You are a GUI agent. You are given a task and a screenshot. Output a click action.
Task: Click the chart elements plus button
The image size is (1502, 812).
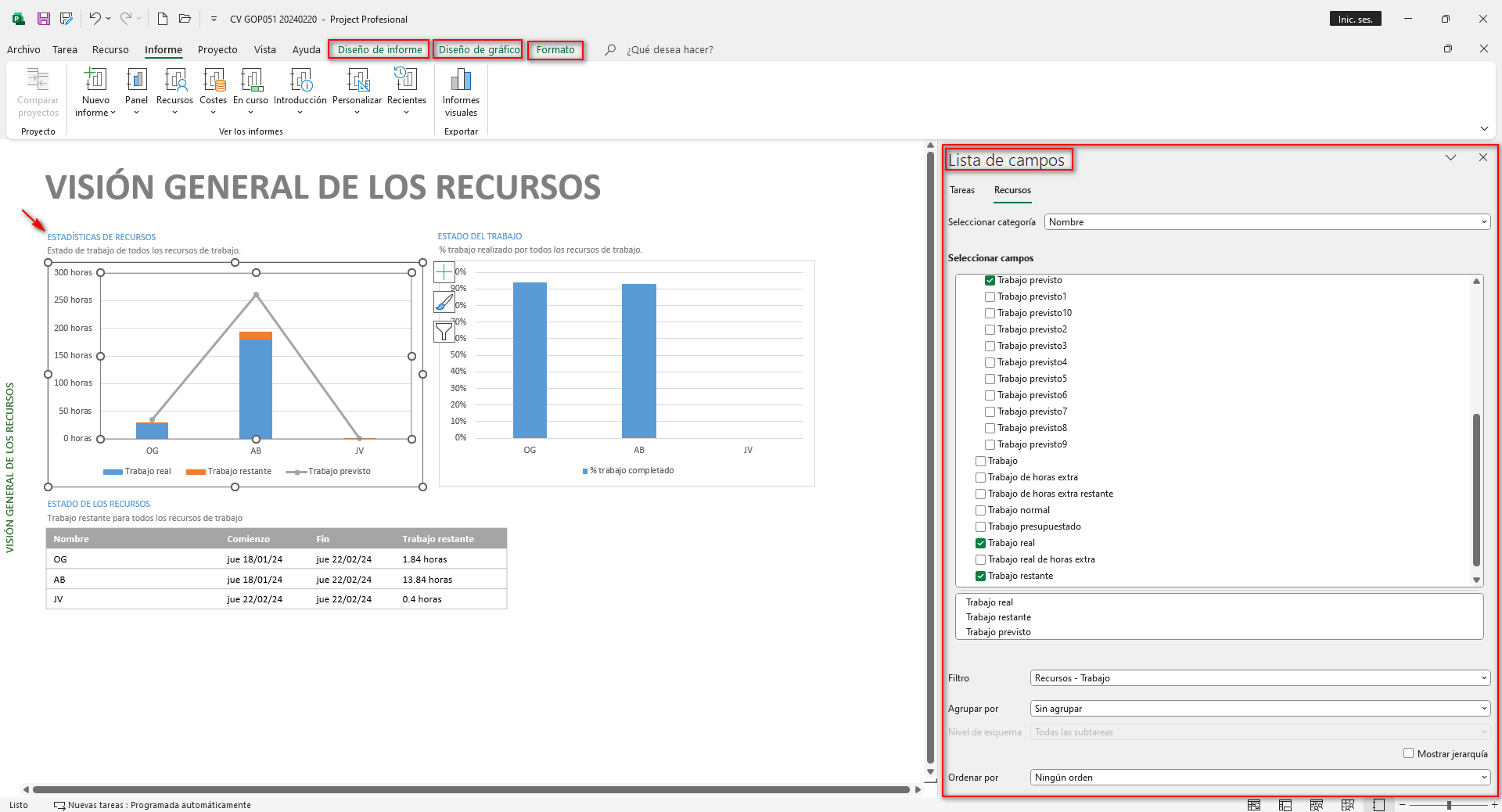[x=444, y=272]
